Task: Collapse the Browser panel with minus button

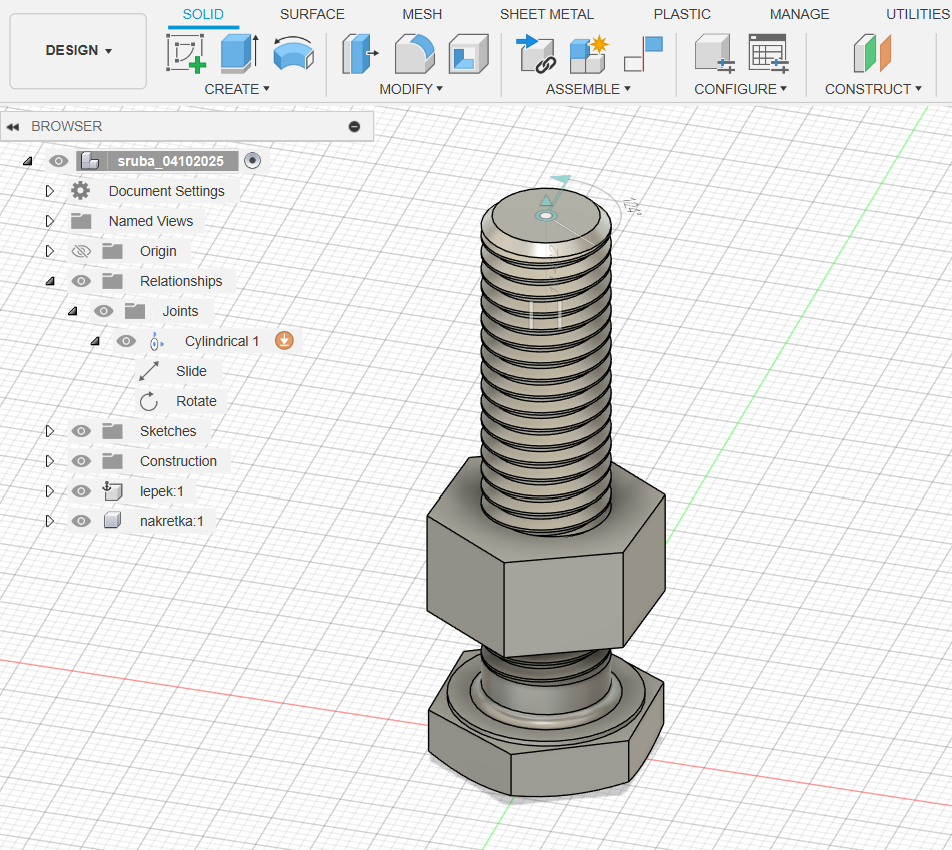Action: pos(354,127)
